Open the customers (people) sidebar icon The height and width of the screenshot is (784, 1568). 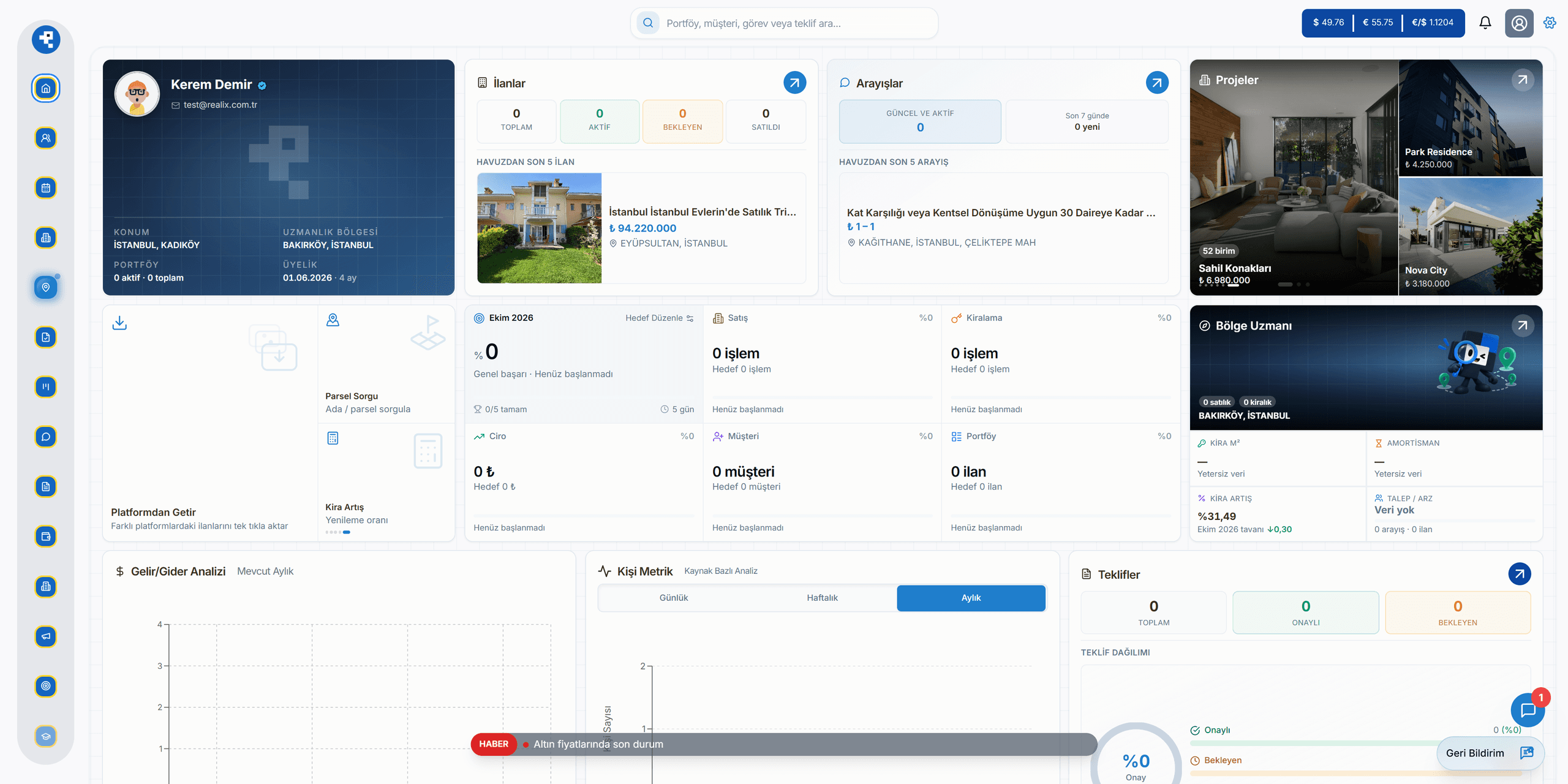point(46,138)
